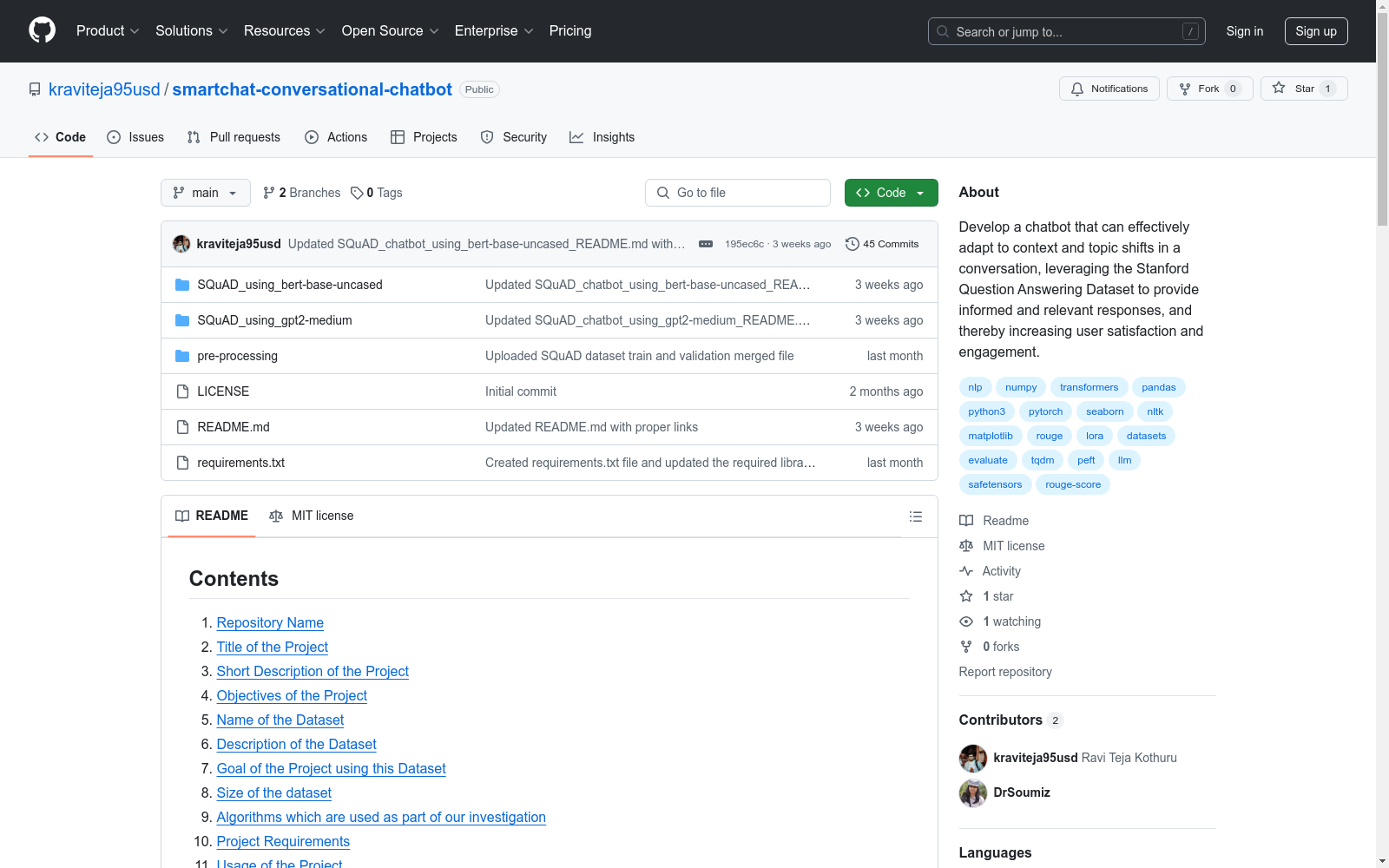This screenshot has height=868, width=1389.
Task: Expand the Open Source menu
Action: (x=390, y=31)
